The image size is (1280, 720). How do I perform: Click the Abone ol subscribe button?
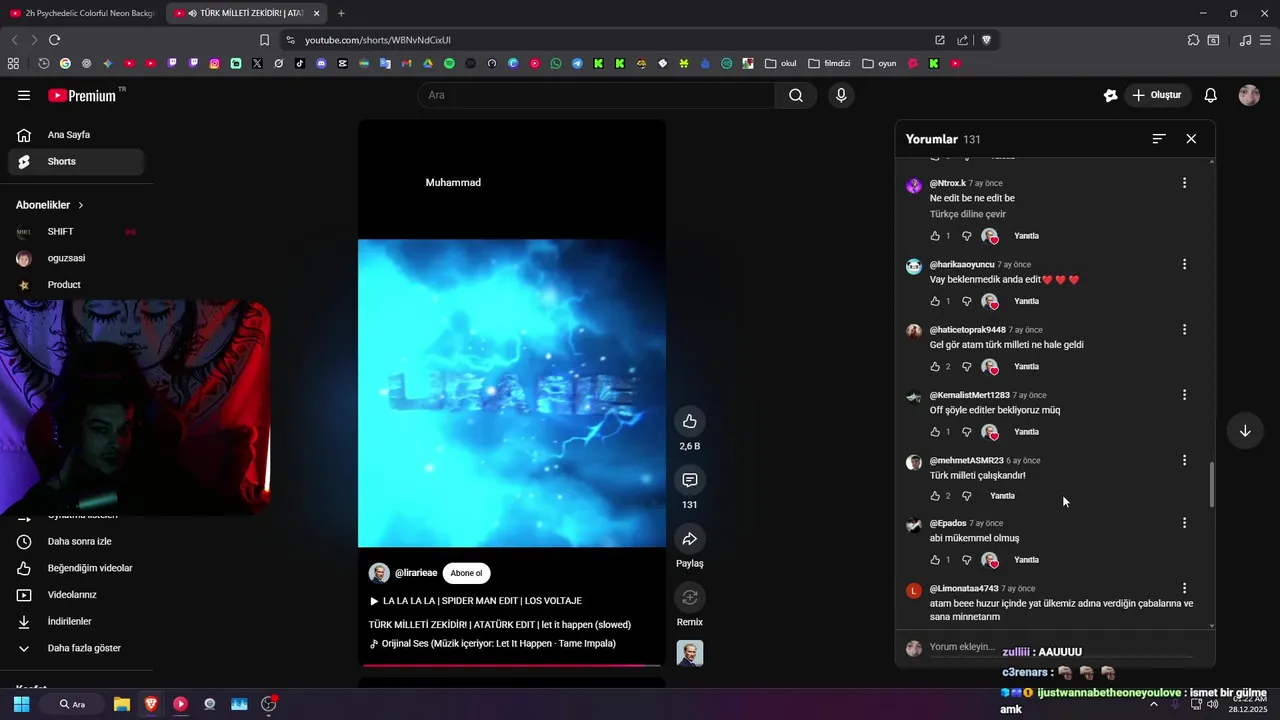pyautogui.click(x=466, y=573)
